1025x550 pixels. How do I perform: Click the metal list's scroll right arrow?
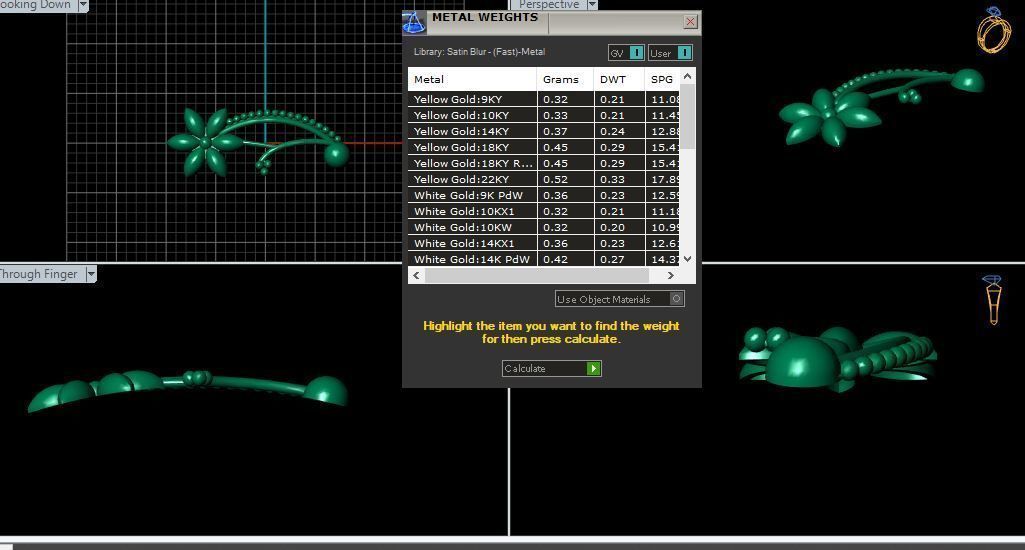(670, 275)
